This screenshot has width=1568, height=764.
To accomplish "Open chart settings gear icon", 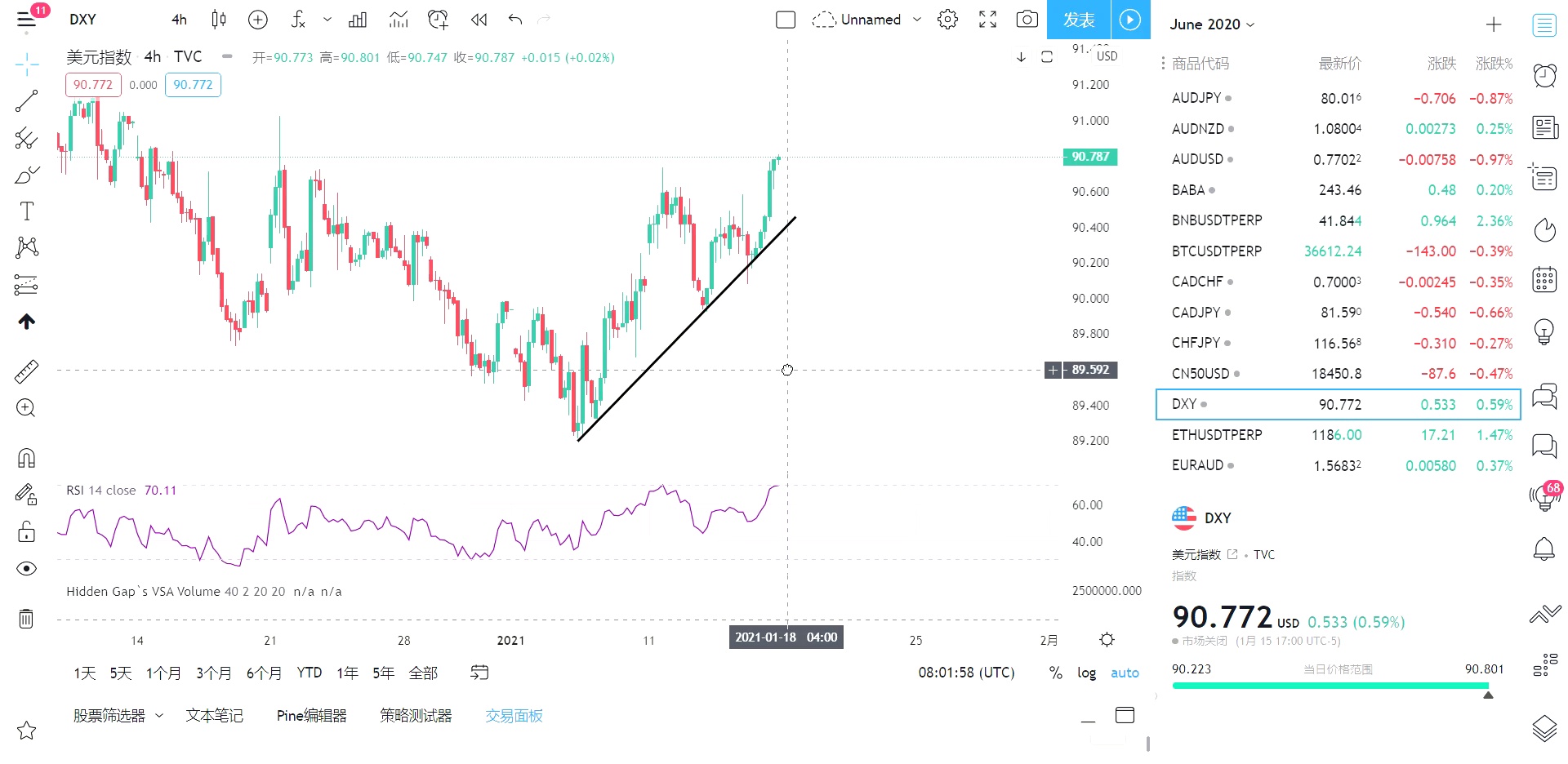I will pos(947,20).
